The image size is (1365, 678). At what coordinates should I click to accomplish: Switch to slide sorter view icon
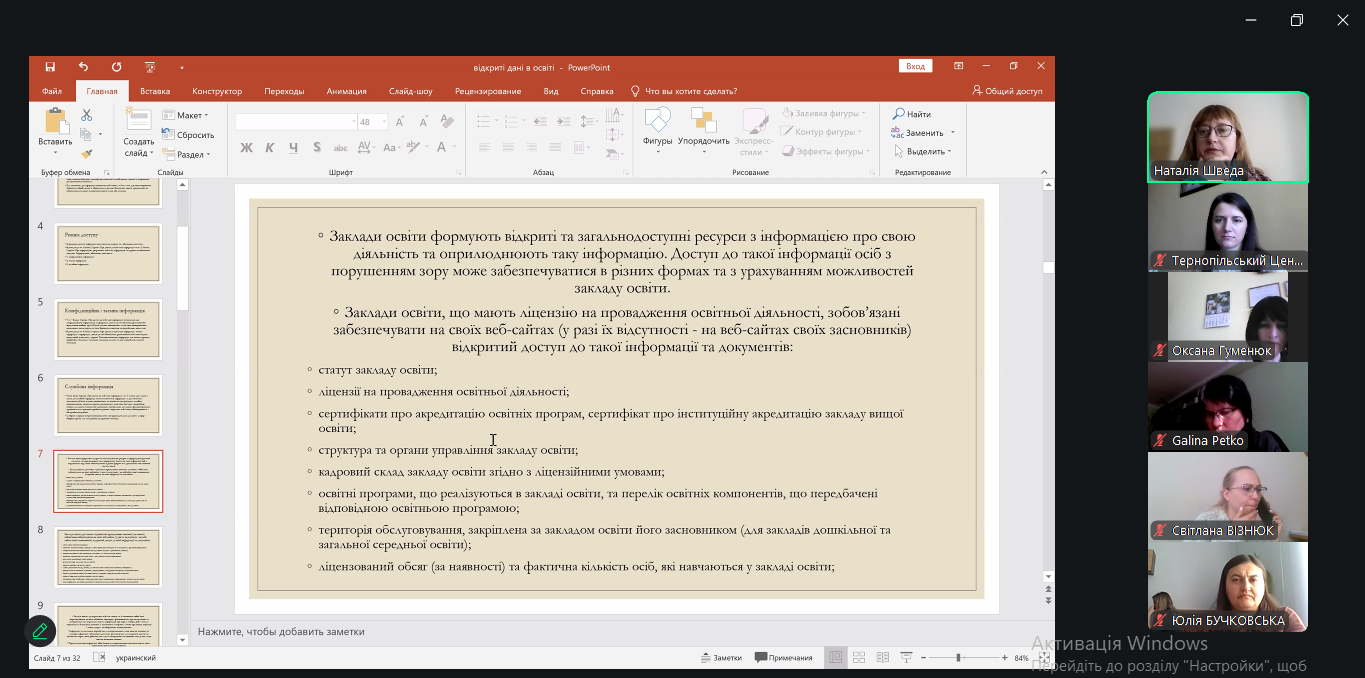pos(859,658)
